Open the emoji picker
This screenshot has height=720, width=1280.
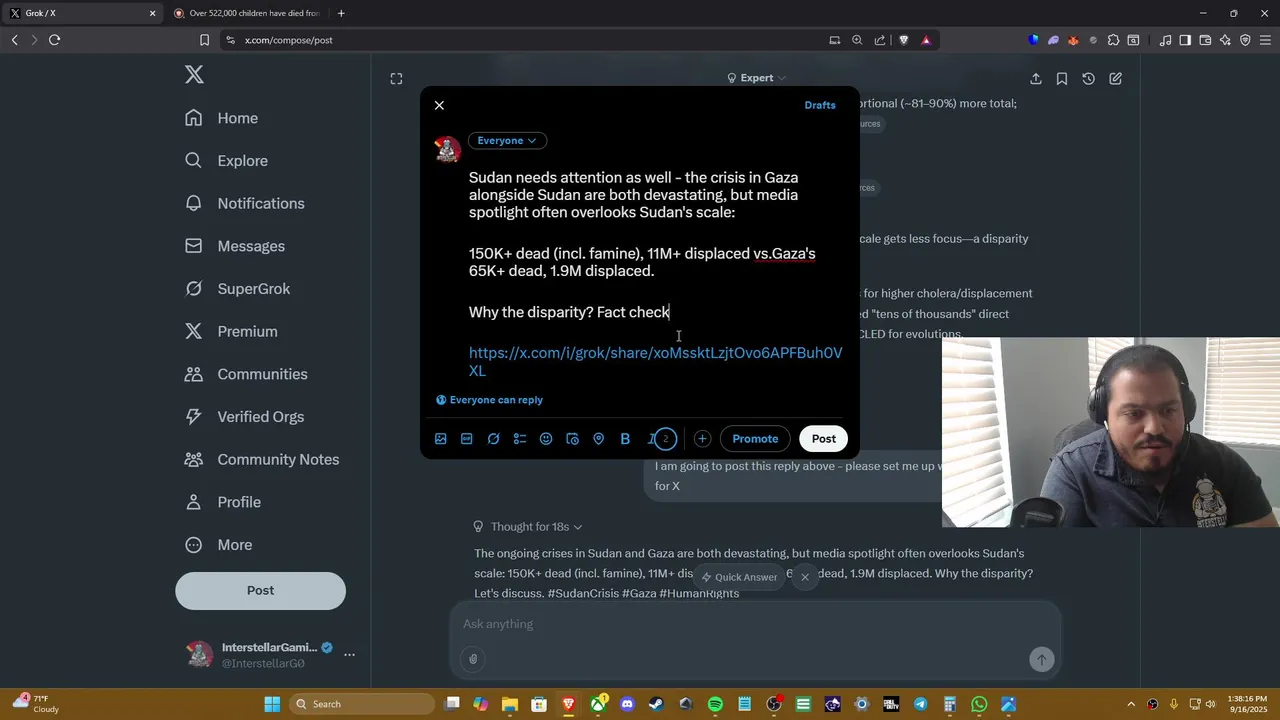(x=546, y=439)
